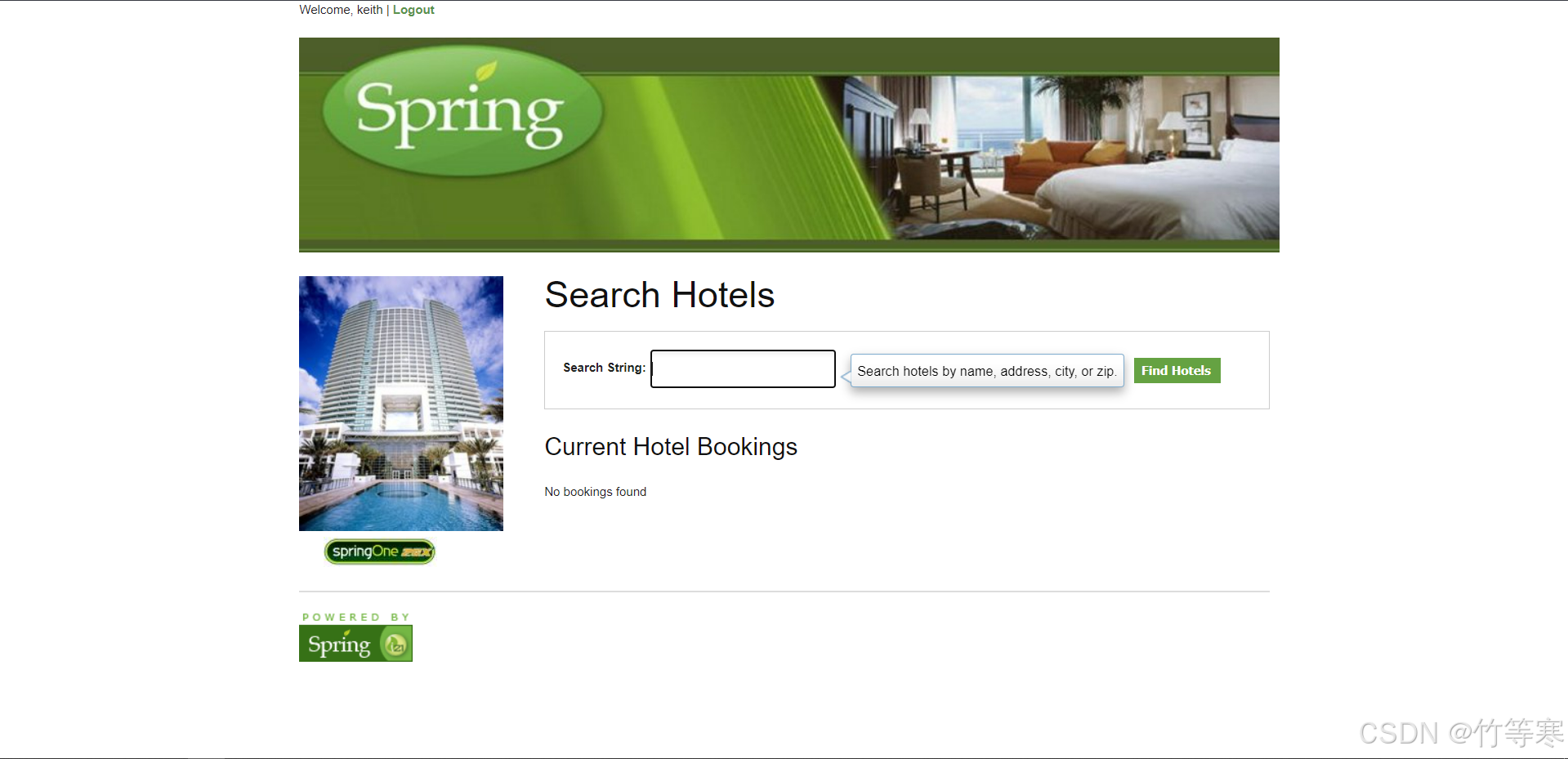Click the round emblem in footer Spring badge
This screenshot has height=759, width=1568.
395,645
